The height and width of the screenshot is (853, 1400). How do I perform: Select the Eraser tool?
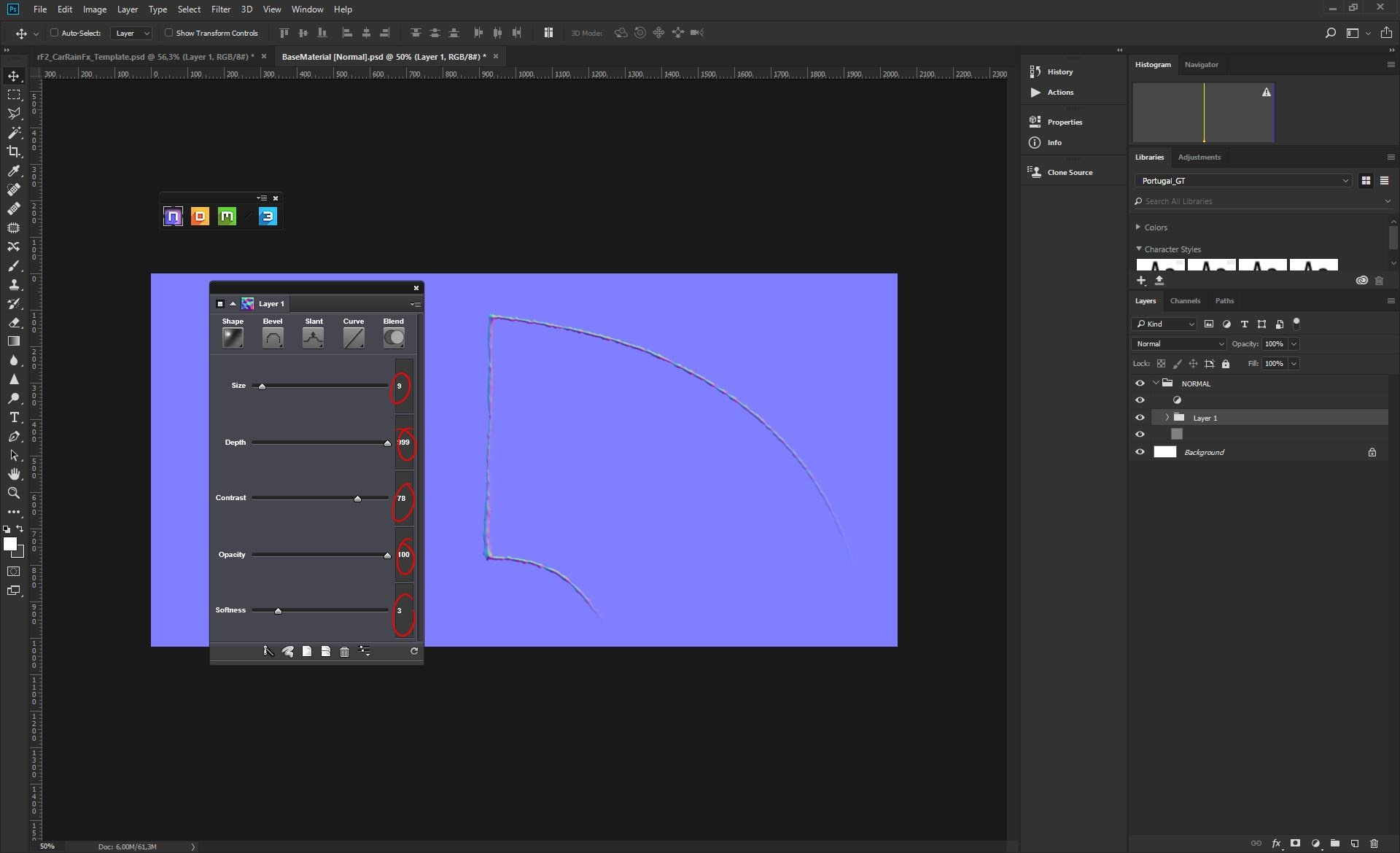pos(14,322)
